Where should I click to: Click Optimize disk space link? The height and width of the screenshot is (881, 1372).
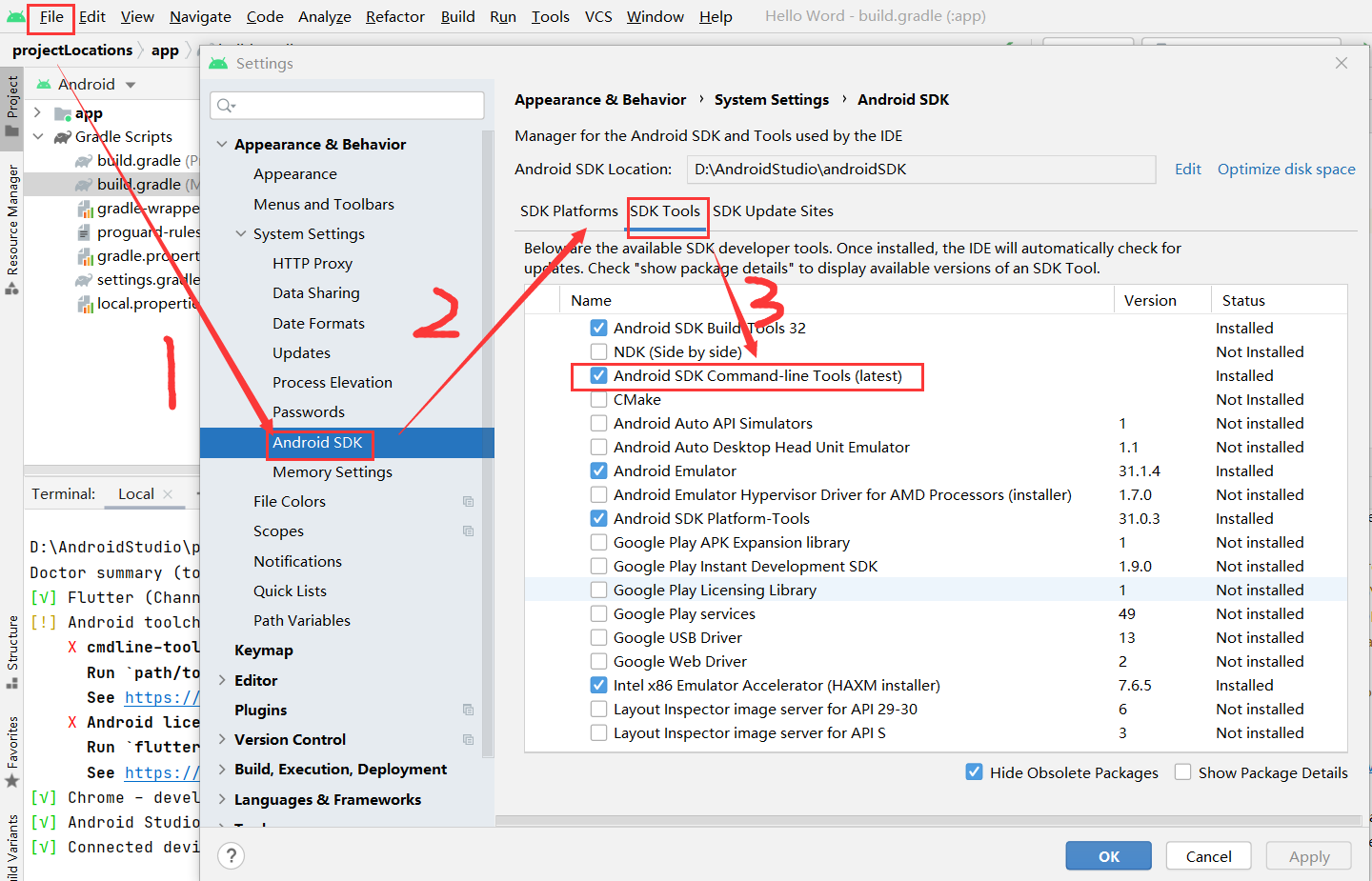(x=1286, y=169)
